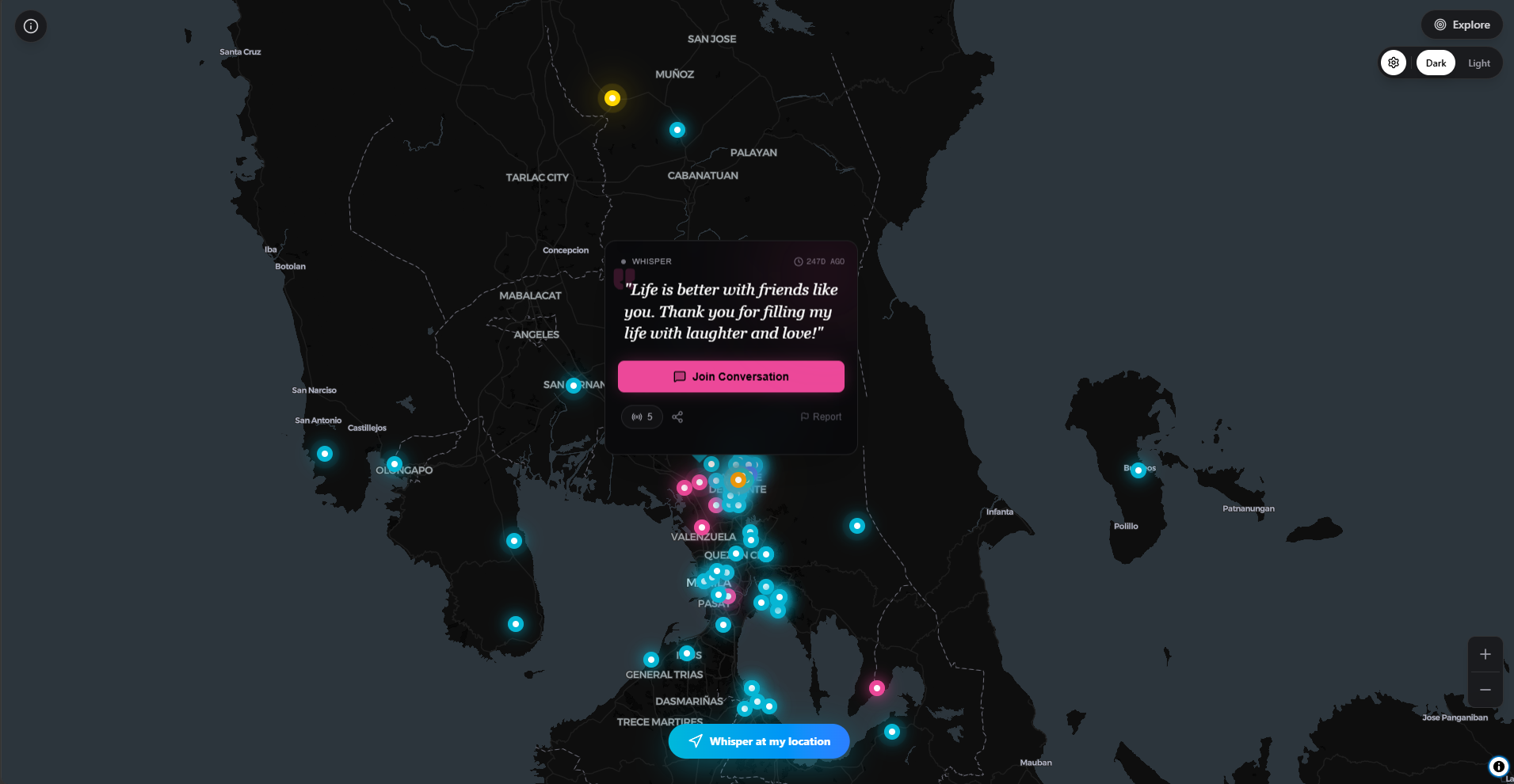Select the cyan marker over San Fernando label
The width and height of the screenshot is (1514, 784).
pyautogui.click(x=574, y=386)
